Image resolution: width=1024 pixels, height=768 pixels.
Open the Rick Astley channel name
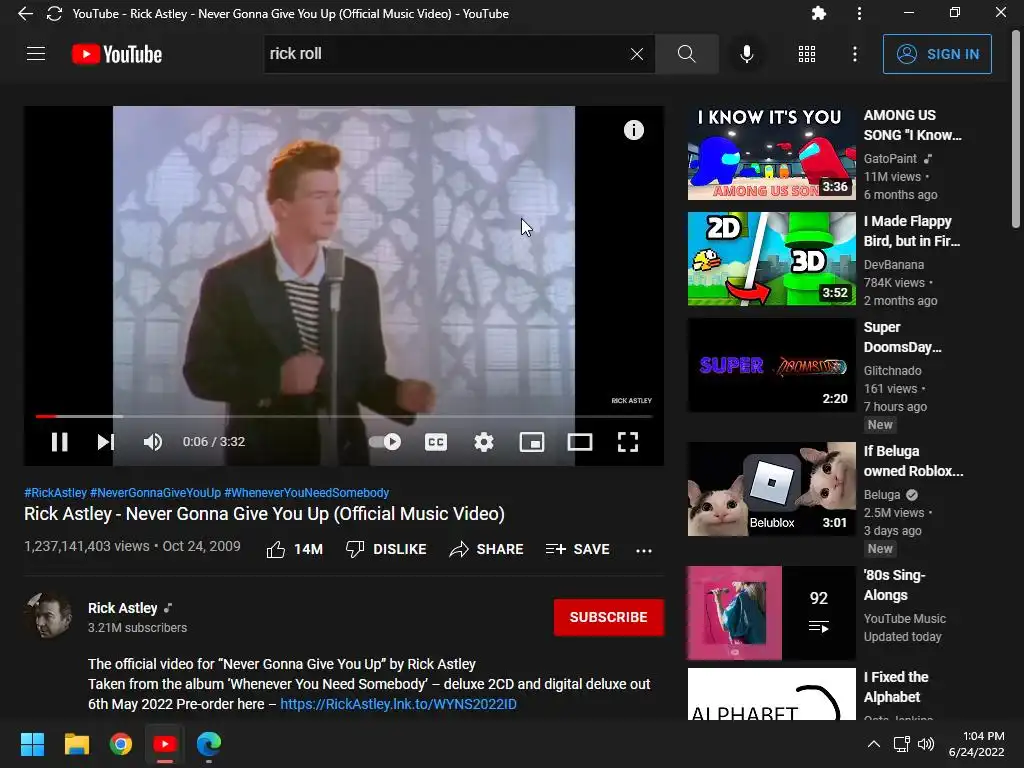(x=123, y=608)
